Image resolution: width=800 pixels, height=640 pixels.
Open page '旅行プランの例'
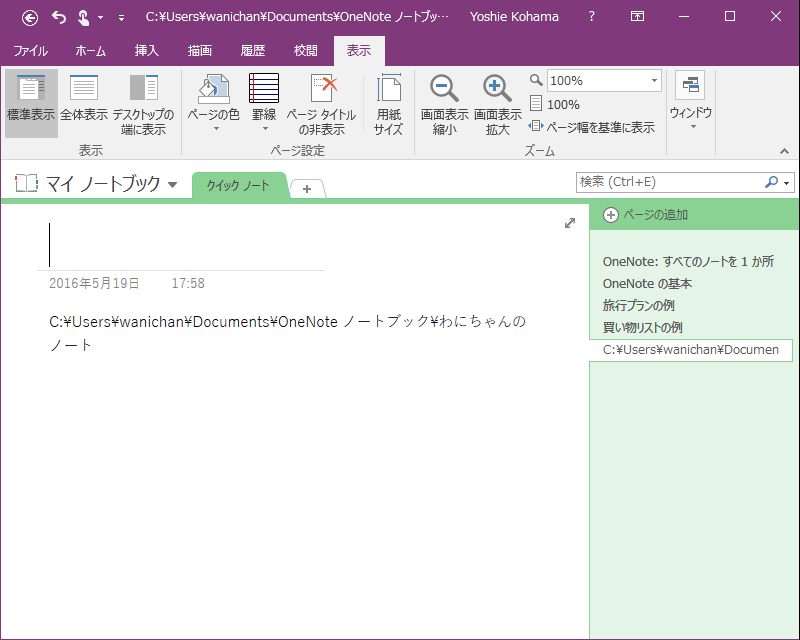tap(638, 306)
